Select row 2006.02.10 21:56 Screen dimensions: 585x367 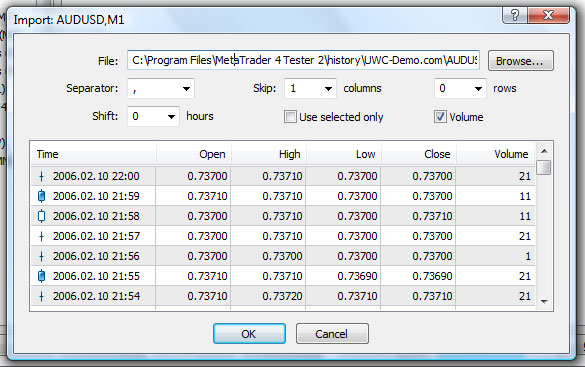283,256
